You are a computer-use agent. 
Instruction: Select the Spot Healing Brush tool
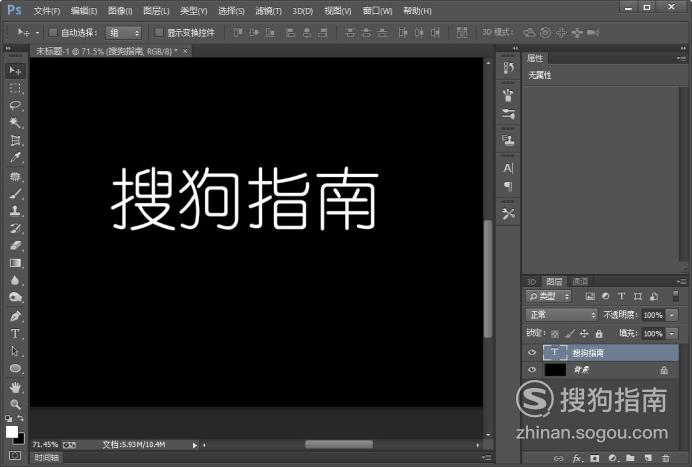[x=15, y=177]
